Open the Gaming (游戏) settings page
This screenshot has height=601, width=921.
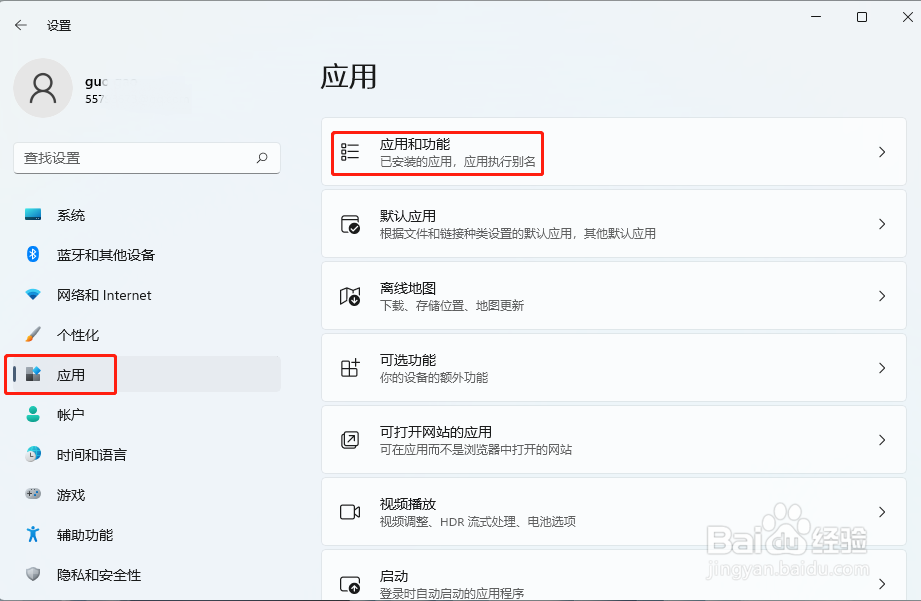coord(71,495)
